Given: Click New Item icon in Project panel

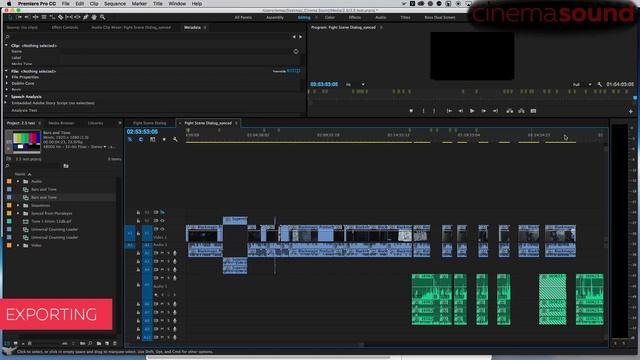Looking at the screenshot, I should point(107,344).
